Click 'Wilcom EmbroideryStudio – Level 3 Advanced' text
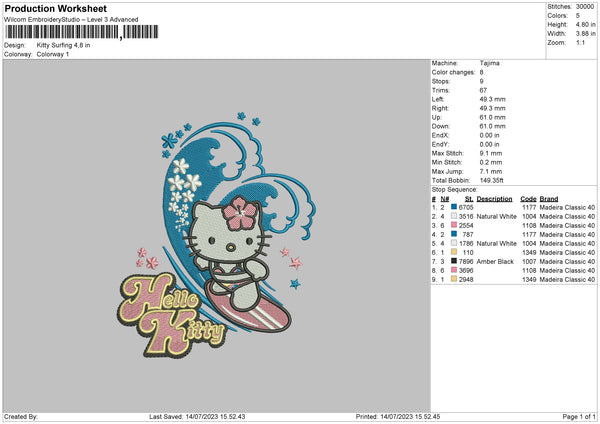Screen dimensions: 600x424 tap(71, 20)
